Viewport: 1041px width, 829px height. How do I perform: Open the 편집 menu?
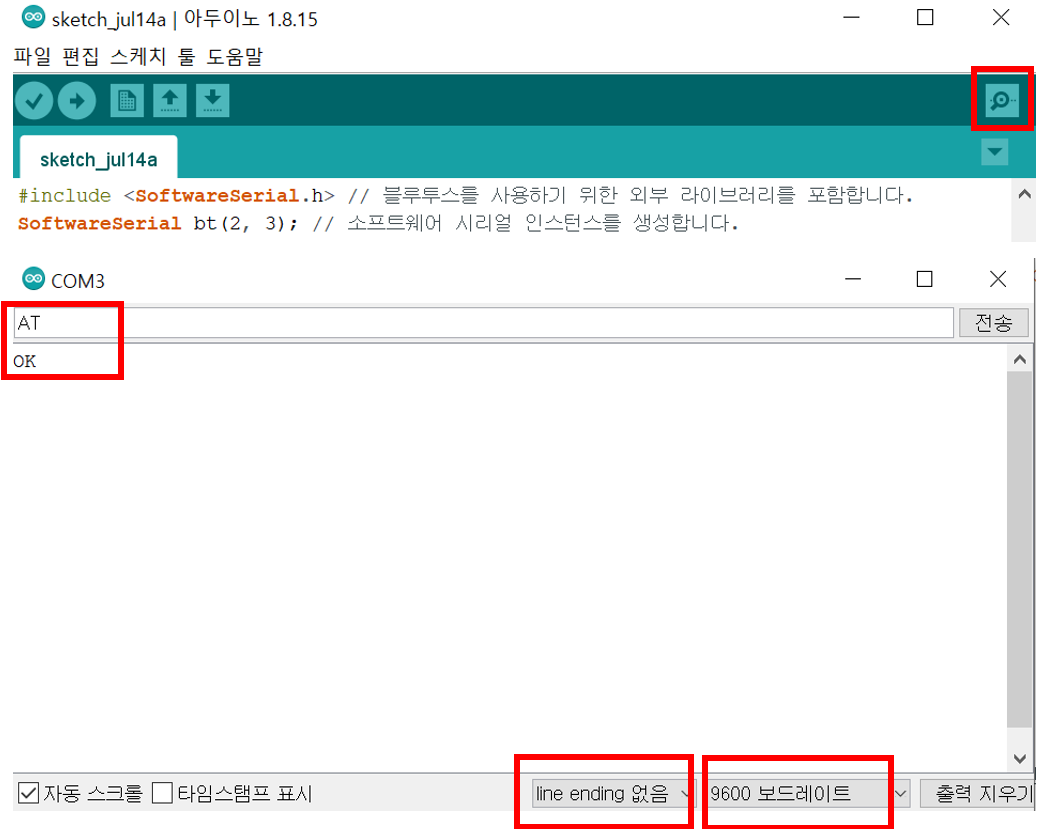(x=80, y=56)
